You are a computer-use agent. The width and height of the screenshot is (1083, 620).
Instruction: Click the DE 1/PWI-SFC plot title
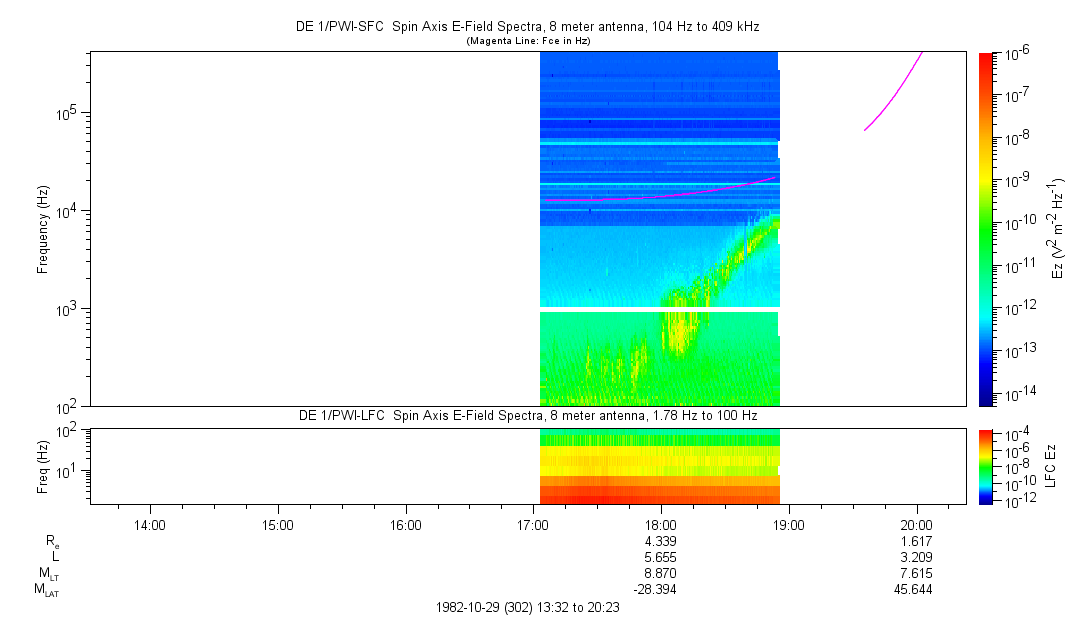[x=529, y=25]
